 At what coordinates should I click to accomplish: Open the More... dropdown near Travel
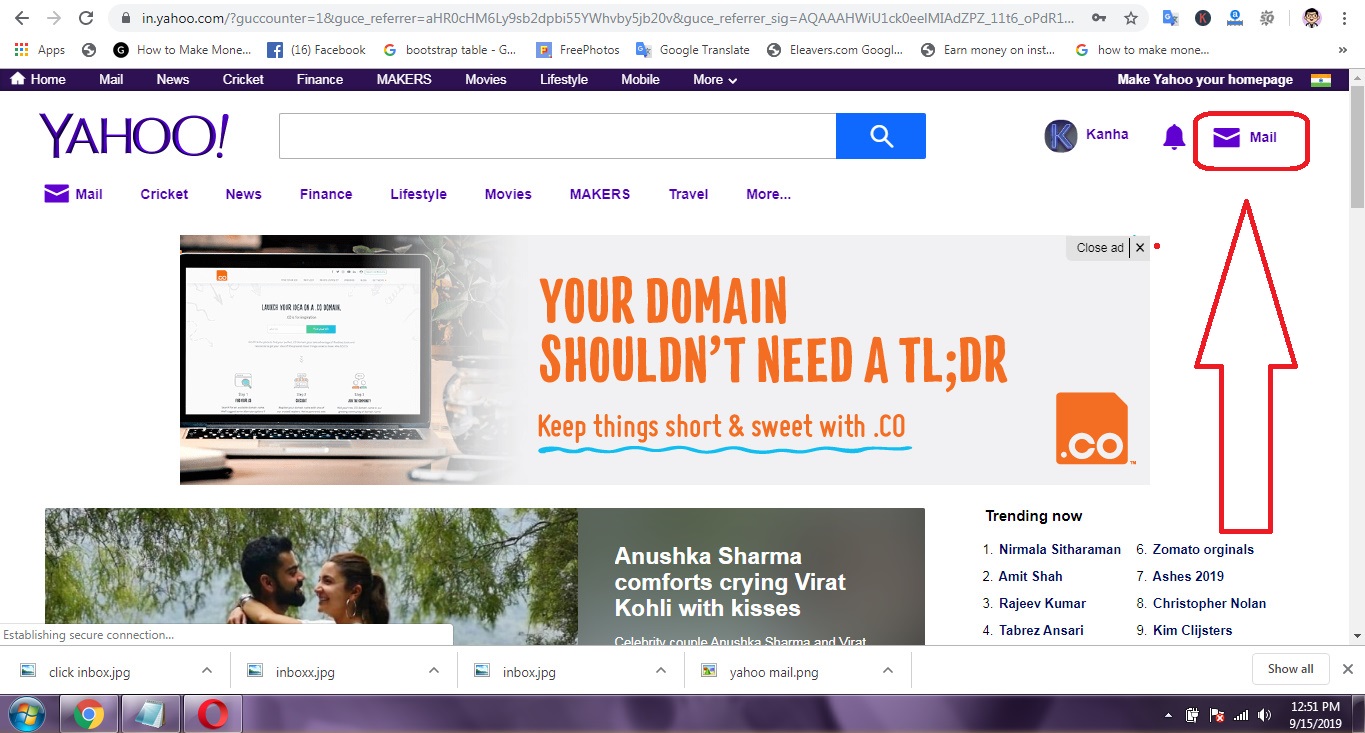(x=766, y=194)
